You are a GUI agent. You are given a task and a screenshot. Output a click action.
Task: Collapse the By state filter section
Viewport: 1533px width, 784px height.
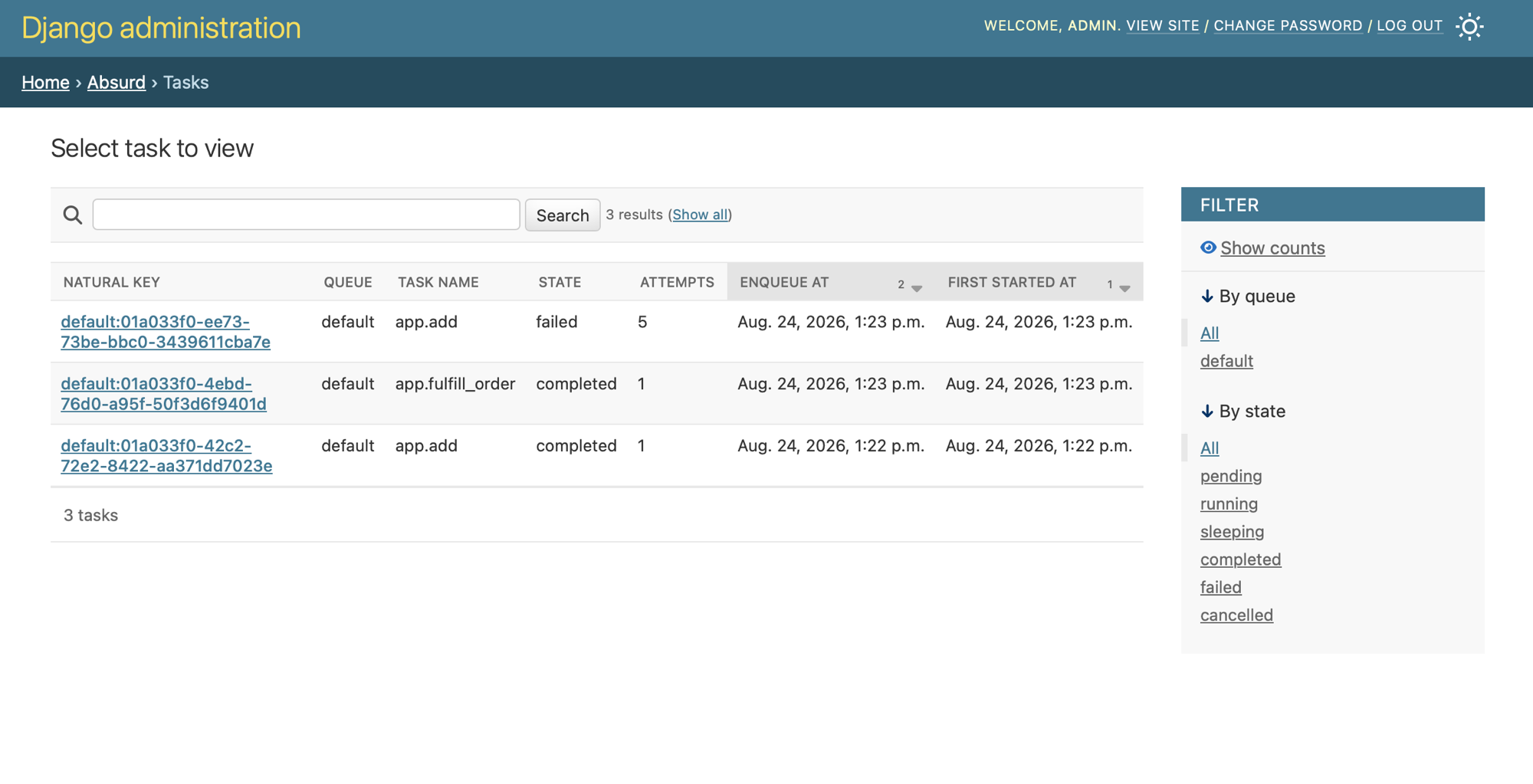1243,412
